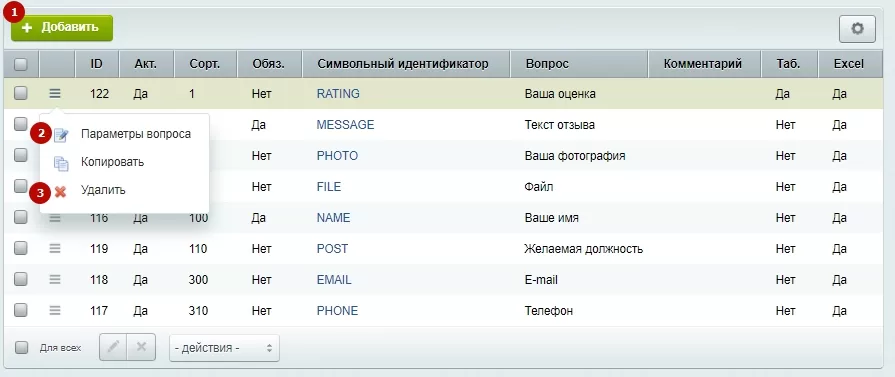This screenshot has width=895, height=377.
Task: Open the RATING identifier link
Action: pos(338,94)
